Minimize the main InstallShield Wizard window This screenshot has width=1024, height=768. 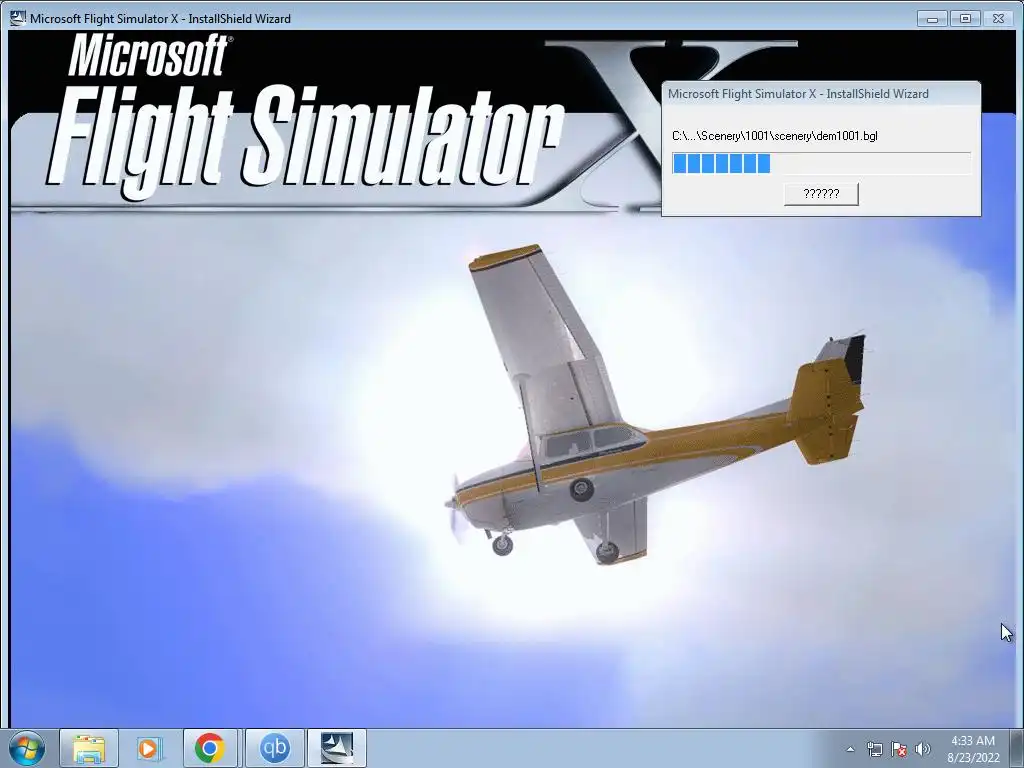(932, 18)
